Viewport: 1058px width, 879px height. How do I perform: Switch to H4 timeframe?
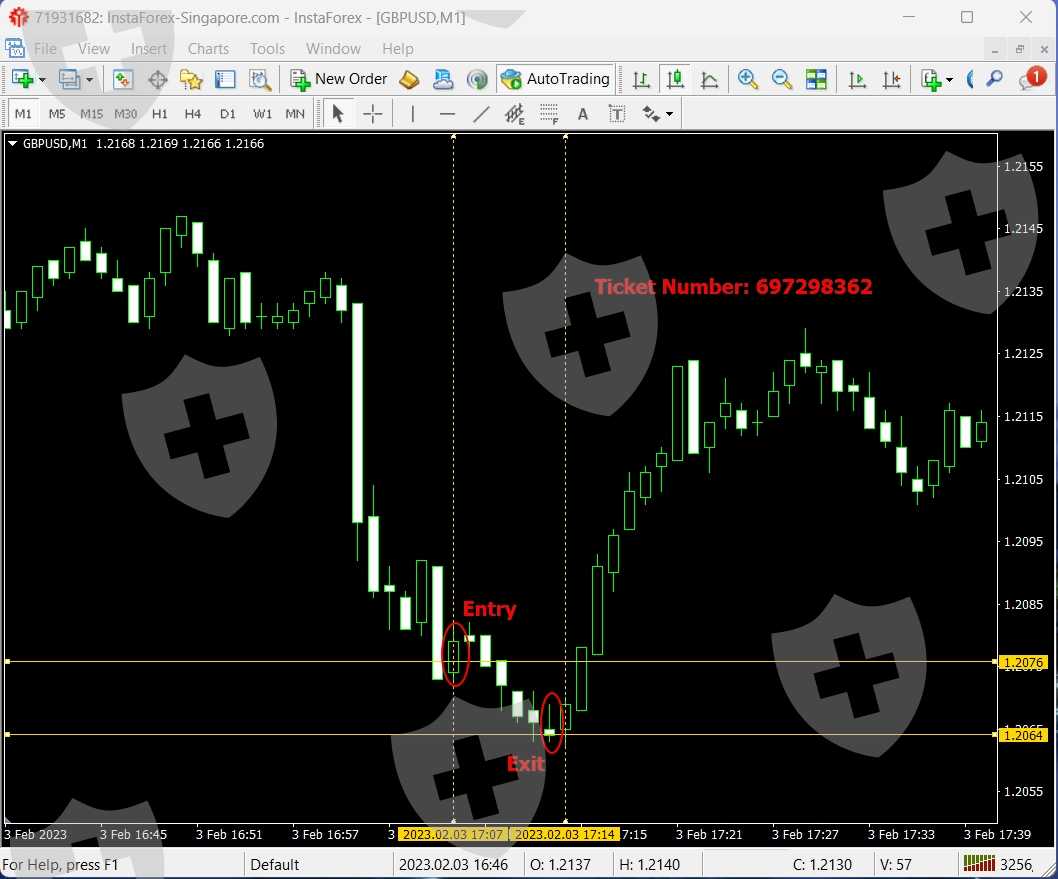tap(193, 114)
